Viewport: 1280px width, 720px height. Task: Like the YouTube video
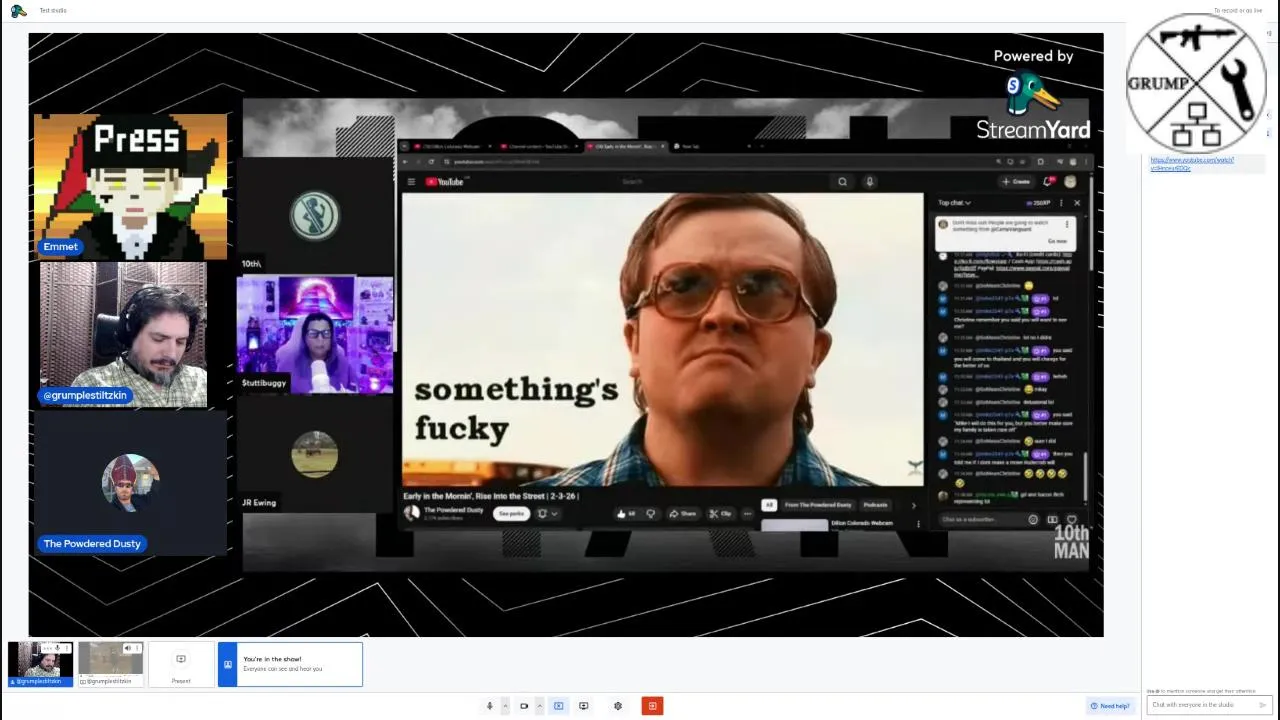coord(626,514)
